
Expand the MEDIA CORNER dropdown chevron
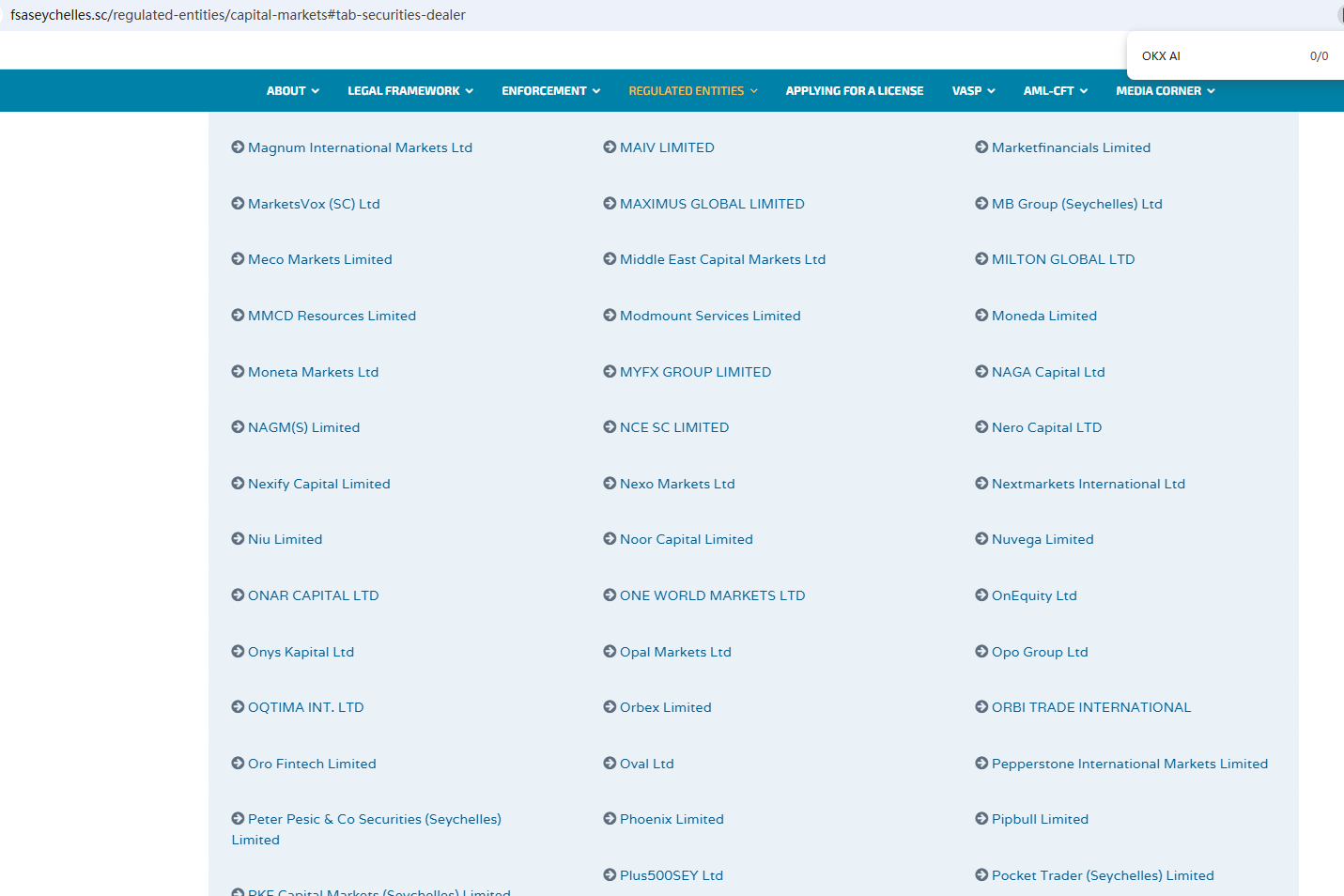(x=1211, y=91)
